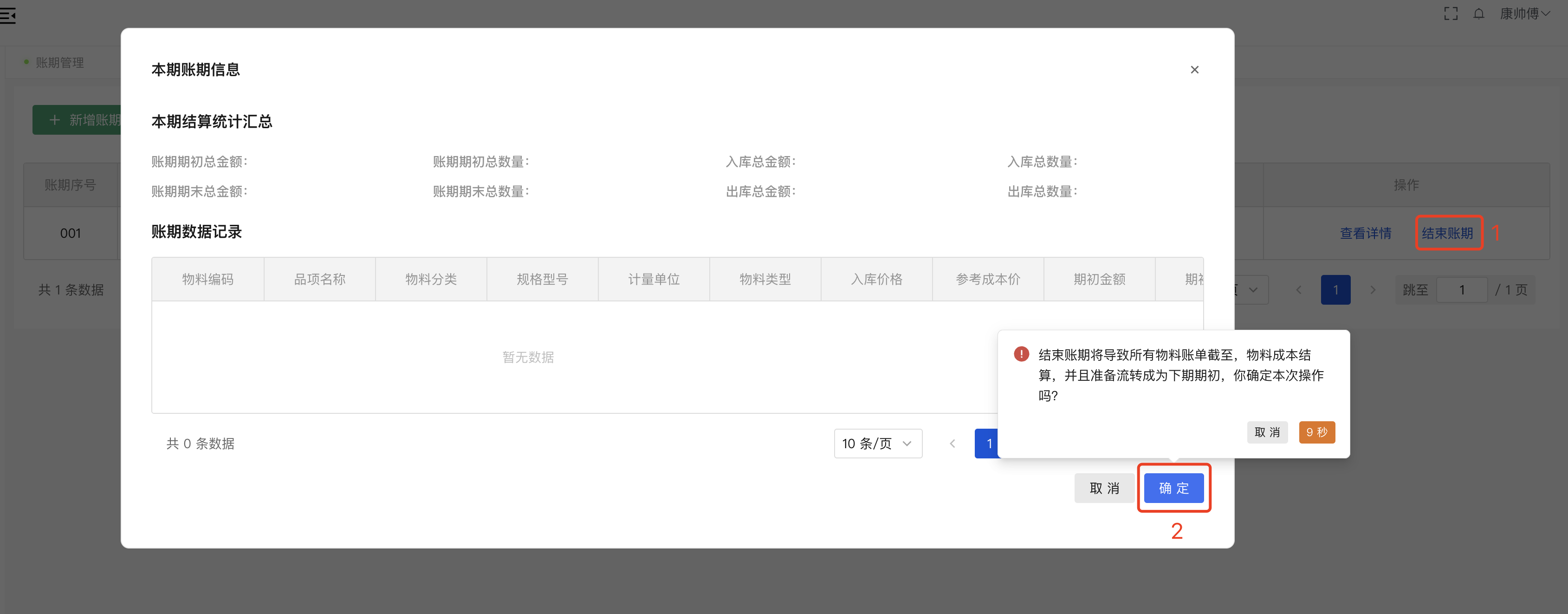This screenshot has width=1568, height=614.
Task: Enter fullscreen using the top-right icon
Action: pos(1451,13)
